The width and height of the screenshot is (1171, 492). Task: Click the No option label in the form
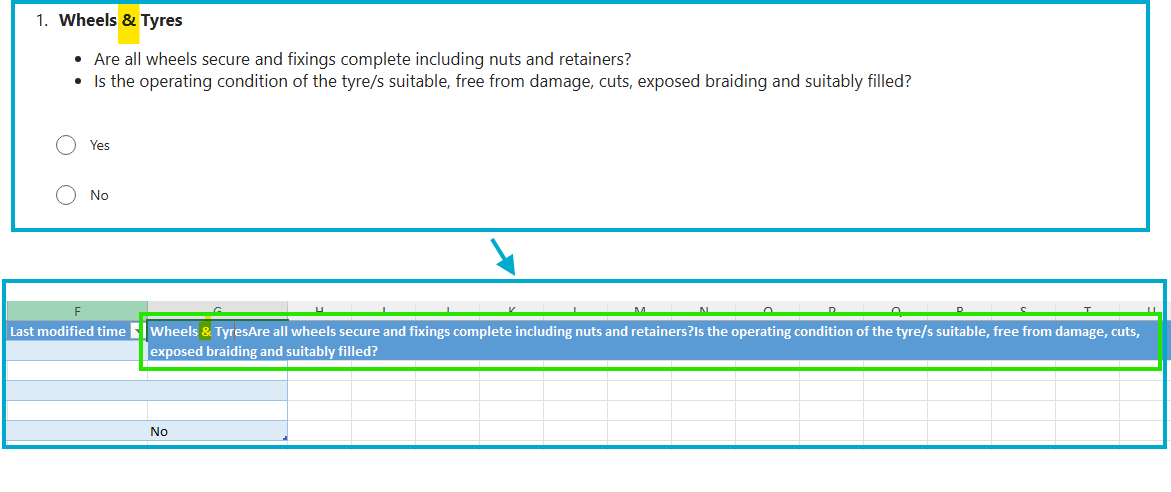tap(99, 195)
